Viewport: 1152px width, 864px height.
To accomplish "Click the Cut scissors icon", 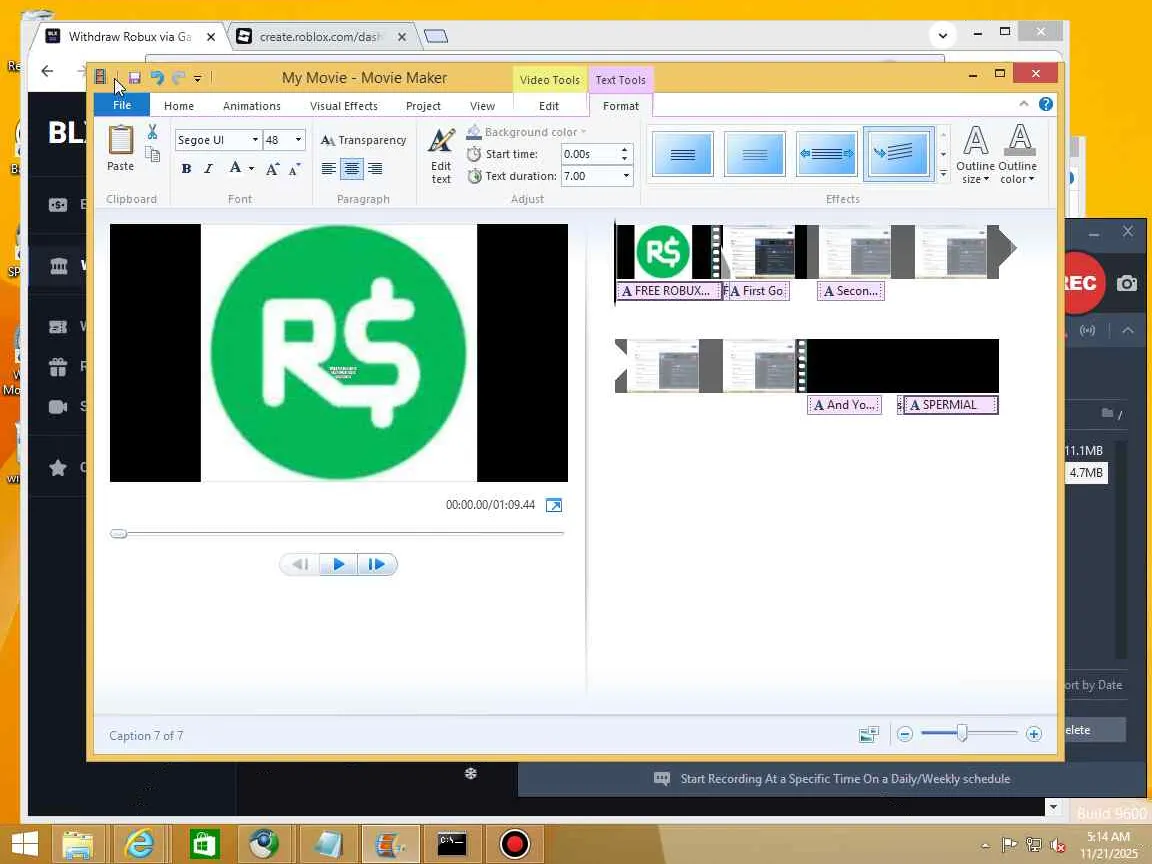I will 152,132.
